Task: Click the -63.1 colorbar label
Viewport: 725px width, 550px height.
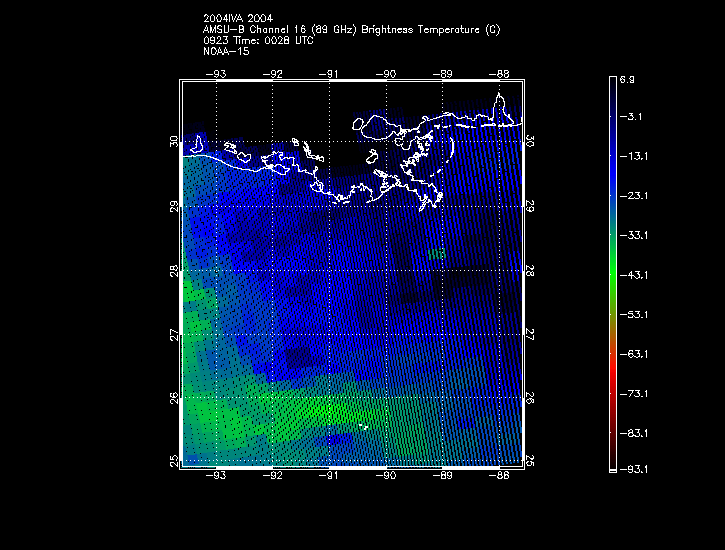Action: click(633, 354)
